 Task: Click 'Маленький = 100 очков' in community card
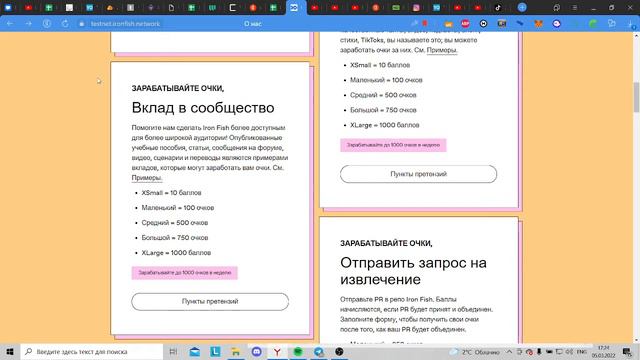click(178, 207)
